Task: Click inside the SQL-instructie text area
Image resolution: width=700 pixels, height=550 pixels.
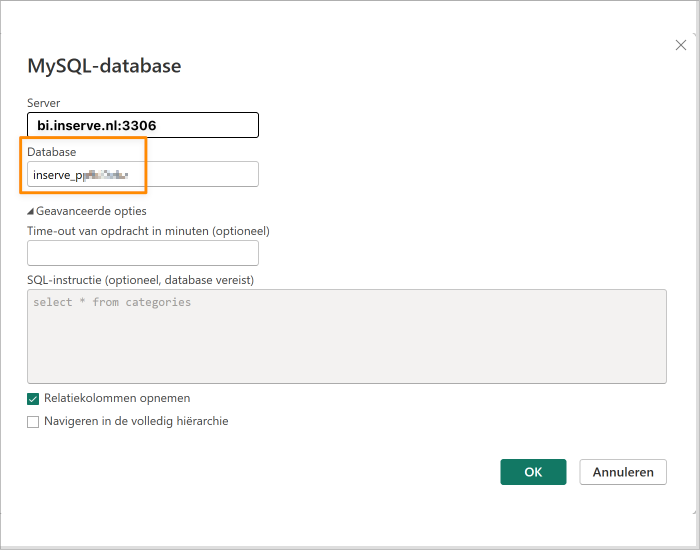Action: coord(347,336)
